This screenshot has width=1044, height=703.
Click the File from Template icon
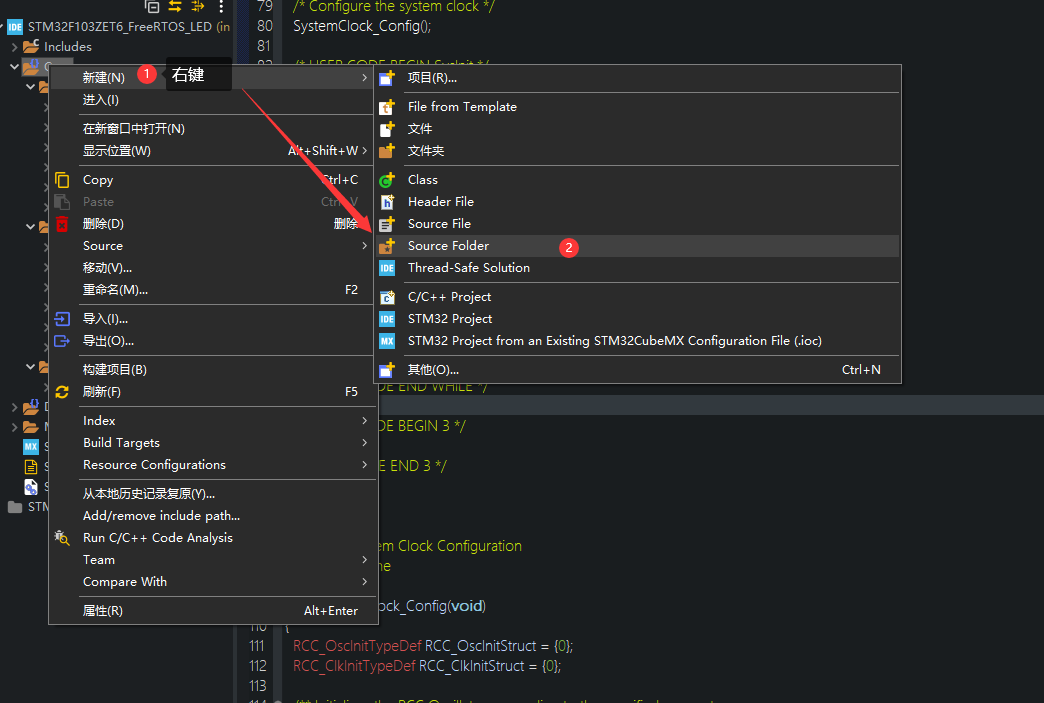click(x=387, y=107)
